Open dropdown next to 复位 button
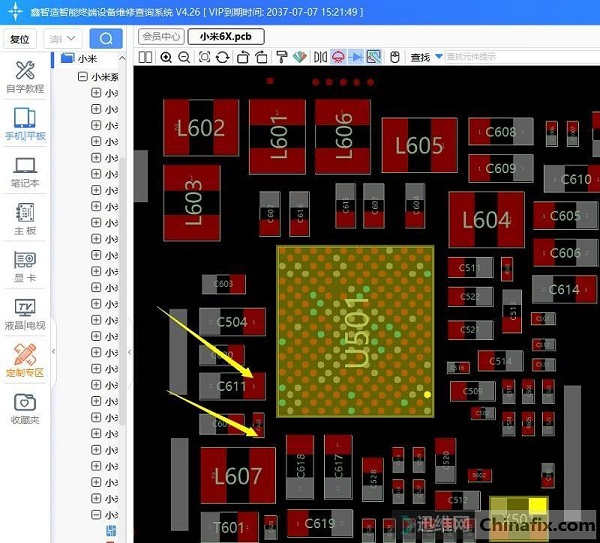 (x=63, y=39)
